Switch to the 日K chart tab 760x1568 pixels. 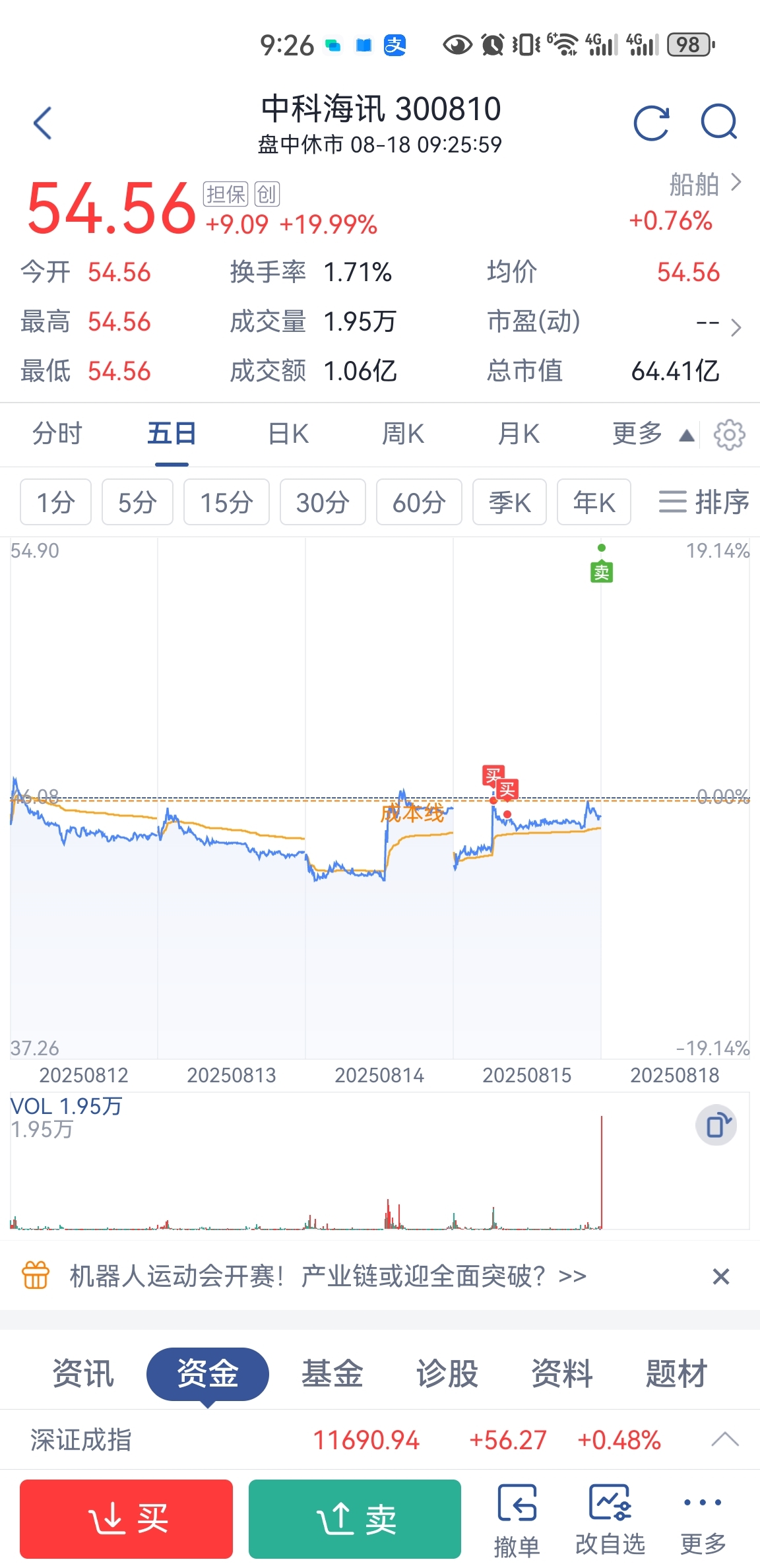(x=288, y=434)
